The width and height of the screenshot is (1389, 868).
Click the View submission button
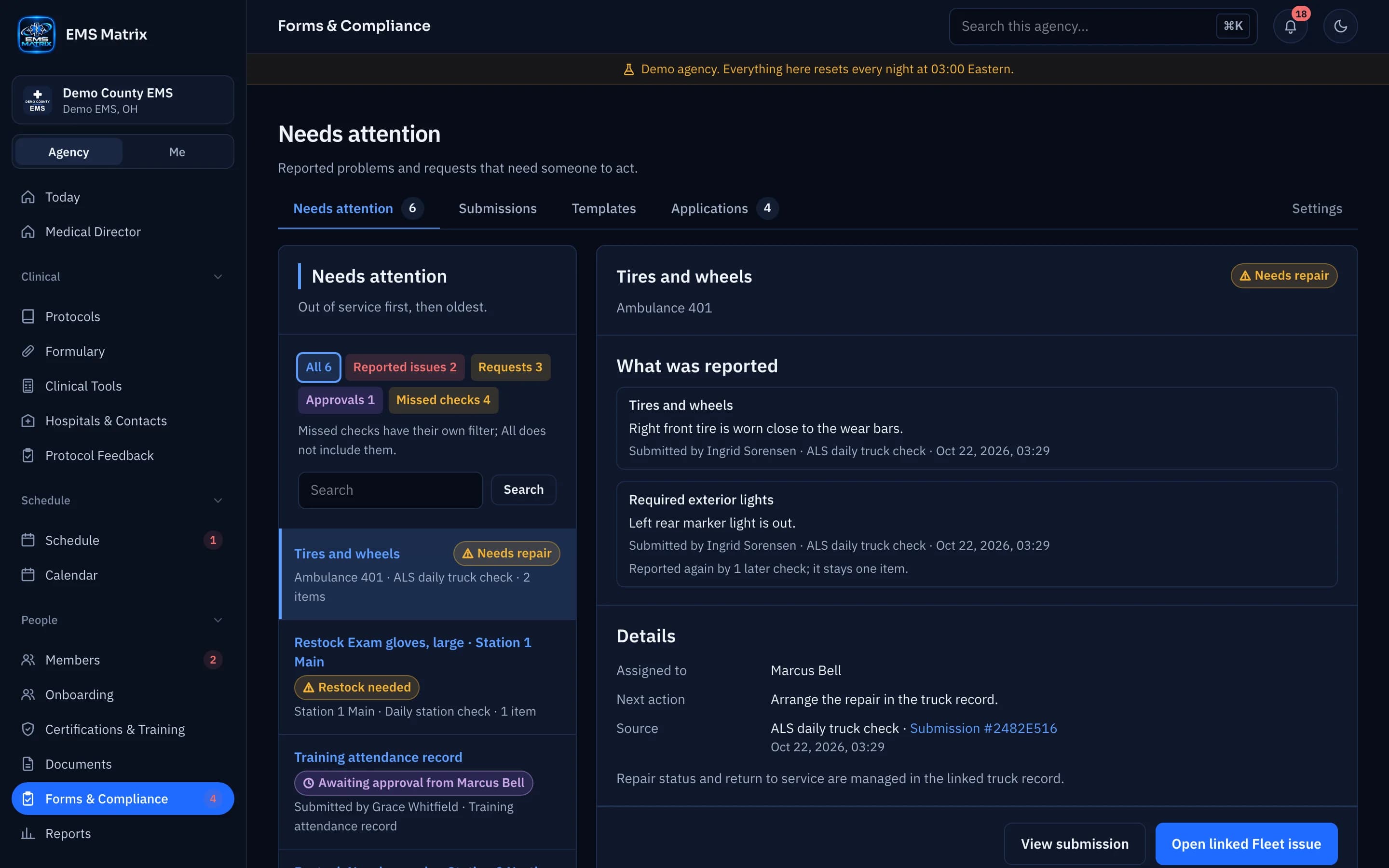tap(1075, 844)
